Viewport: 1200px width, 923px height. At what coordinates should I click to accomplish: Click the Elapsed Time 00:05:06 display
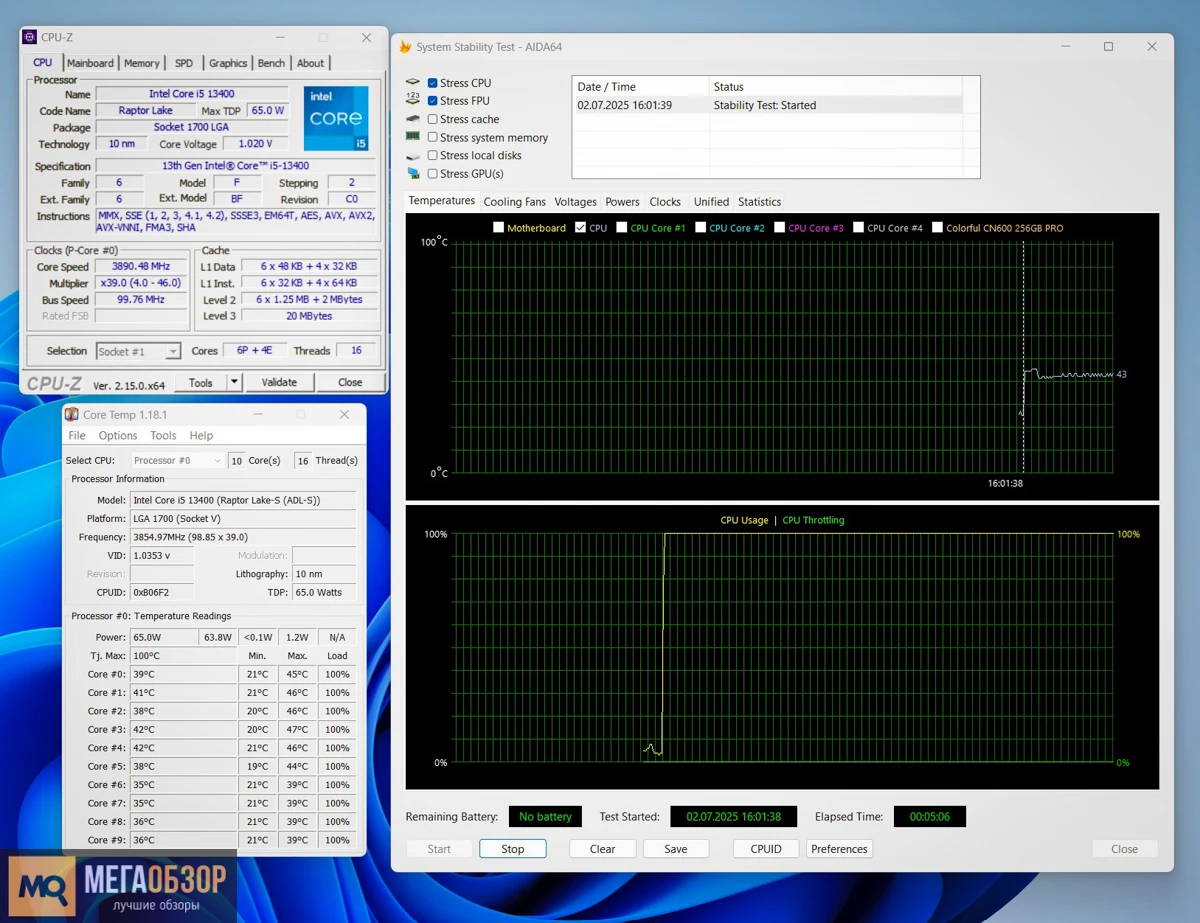pos(930,817)
